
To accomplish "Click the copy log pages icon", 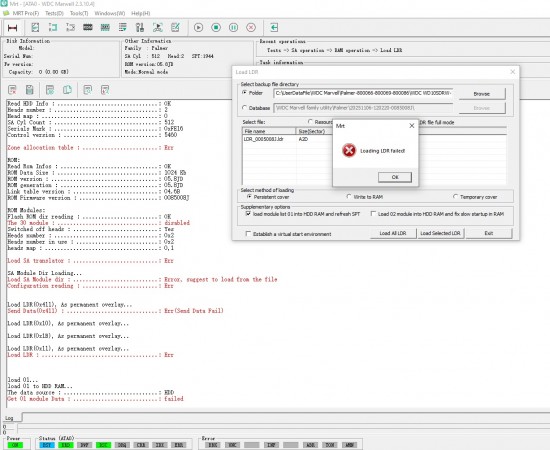I will (67, 90).
